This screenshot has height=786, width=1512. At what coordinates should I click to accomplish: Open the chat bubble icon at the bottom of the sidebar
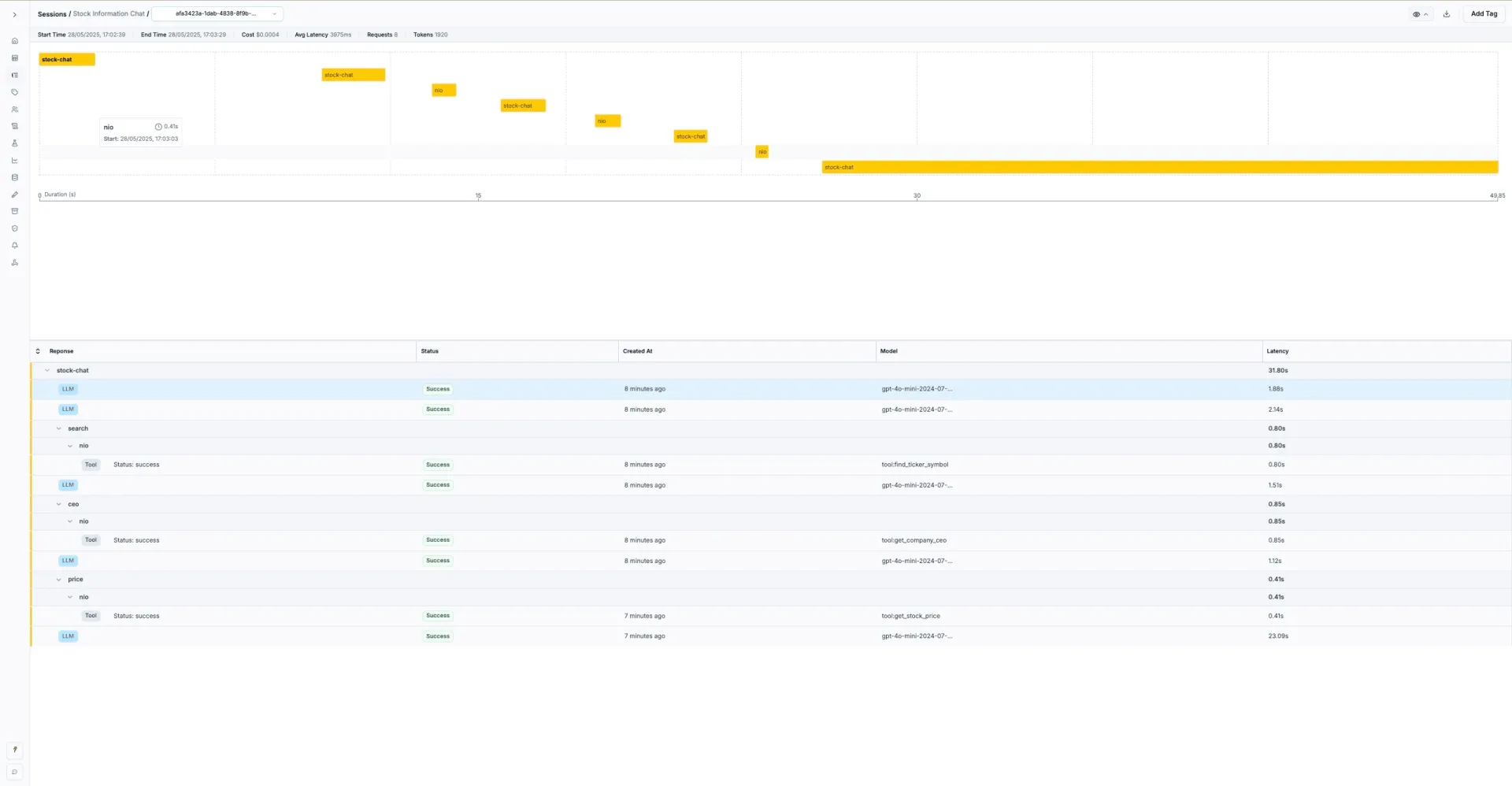14,772
